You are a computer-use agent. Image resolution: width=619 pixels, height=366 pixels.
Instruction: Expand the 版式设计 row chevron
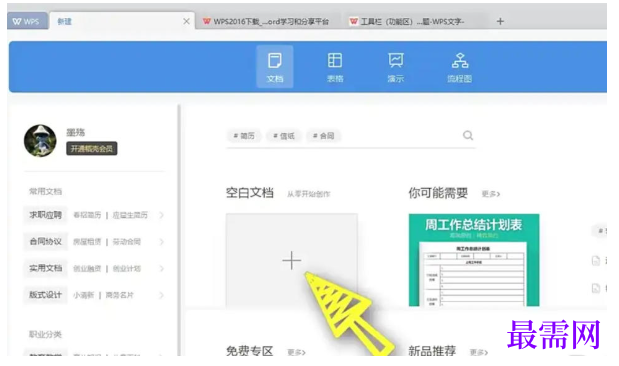pos(161,295)
